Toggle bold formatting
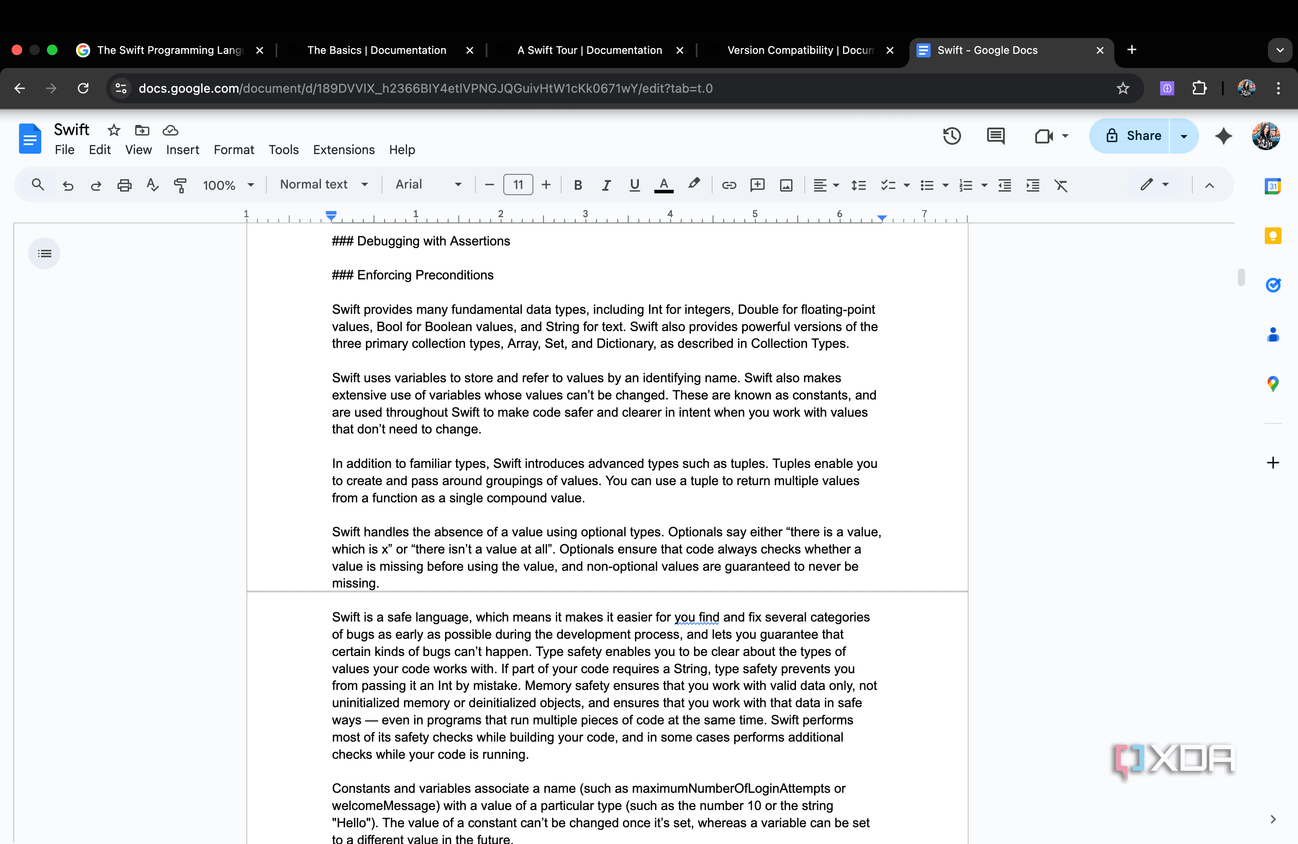Image resolution: width=1298 pixels, height=844 pixels. click(x=578, y=185)
